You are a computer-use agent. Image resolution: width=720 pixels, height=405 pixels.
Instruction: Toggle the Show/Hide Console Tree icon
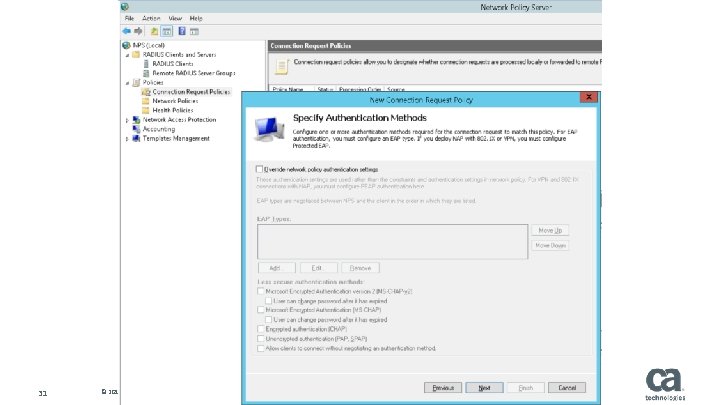point(167,31)
